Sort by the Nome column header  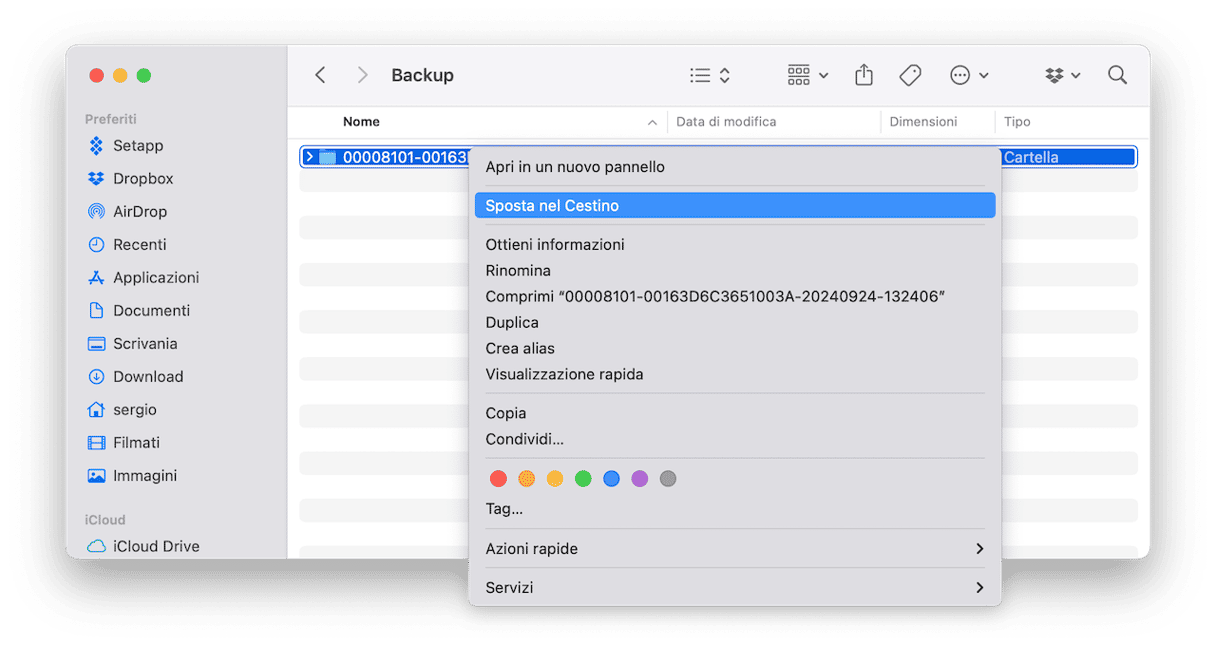point(362,122)
